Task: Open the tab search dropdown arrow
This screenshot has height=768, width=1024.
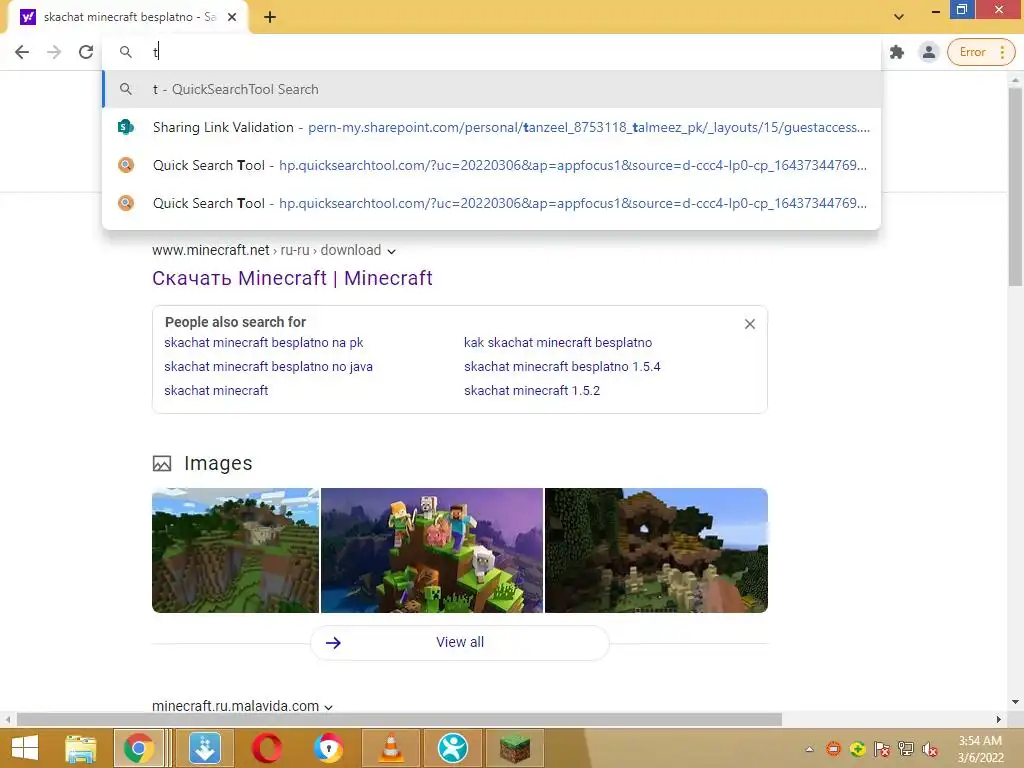Action: pos(899,16)
